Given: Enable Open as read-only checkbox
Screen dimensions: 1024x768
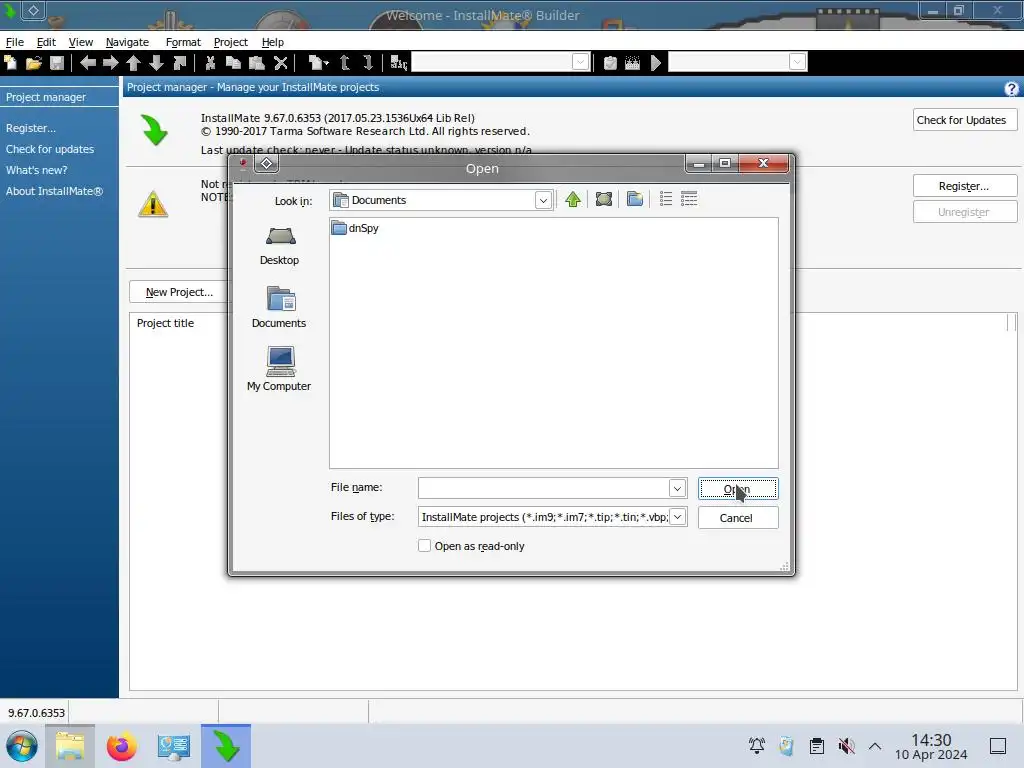Looking at the screenshot, I should 424,546.
